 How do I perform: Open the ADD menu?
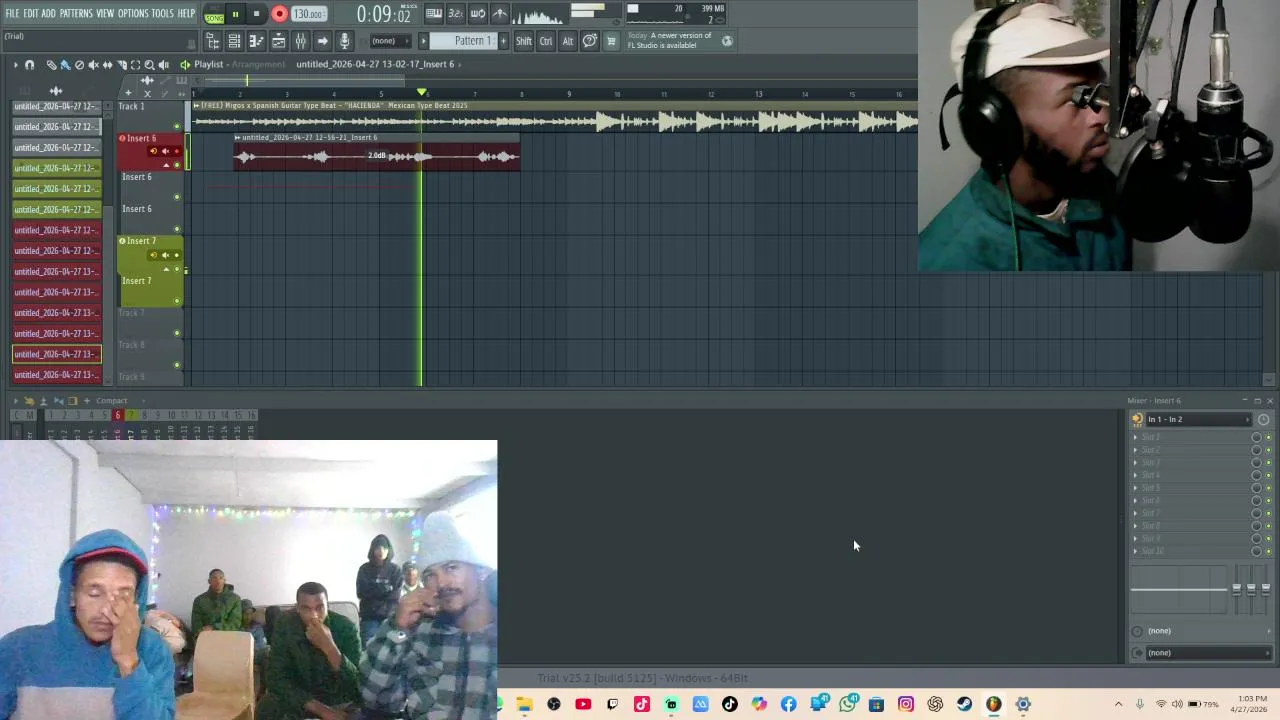[x=48, y=14]
